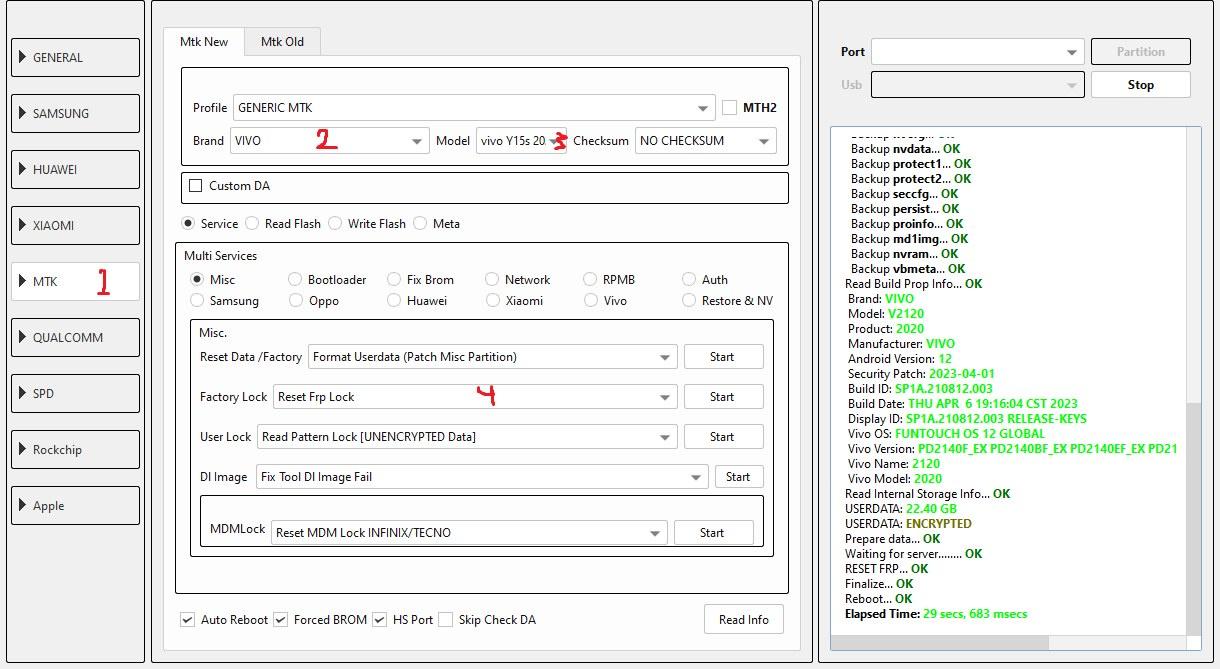Screen dimensions: 1220x669
Task: Switch to the Mtk New tab
Action: pos(204,41)
